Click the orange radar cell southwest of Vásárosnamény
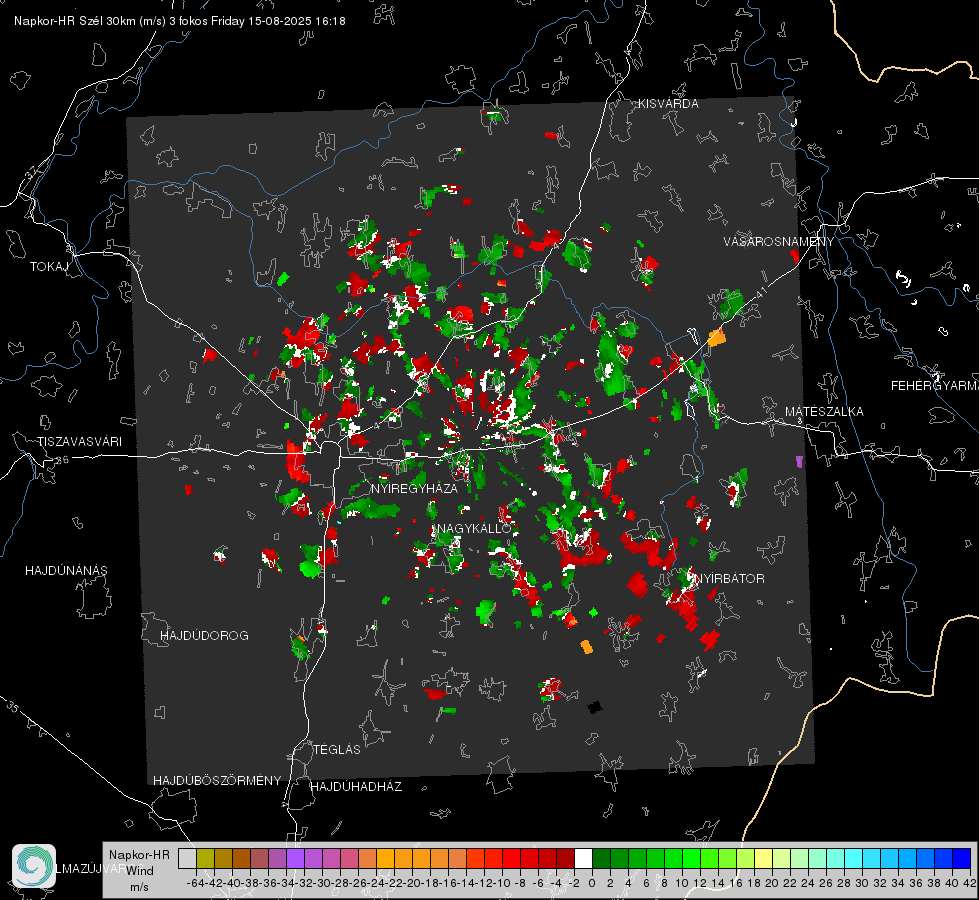Viewport: 979px width, 900px height. coord(717,338)
